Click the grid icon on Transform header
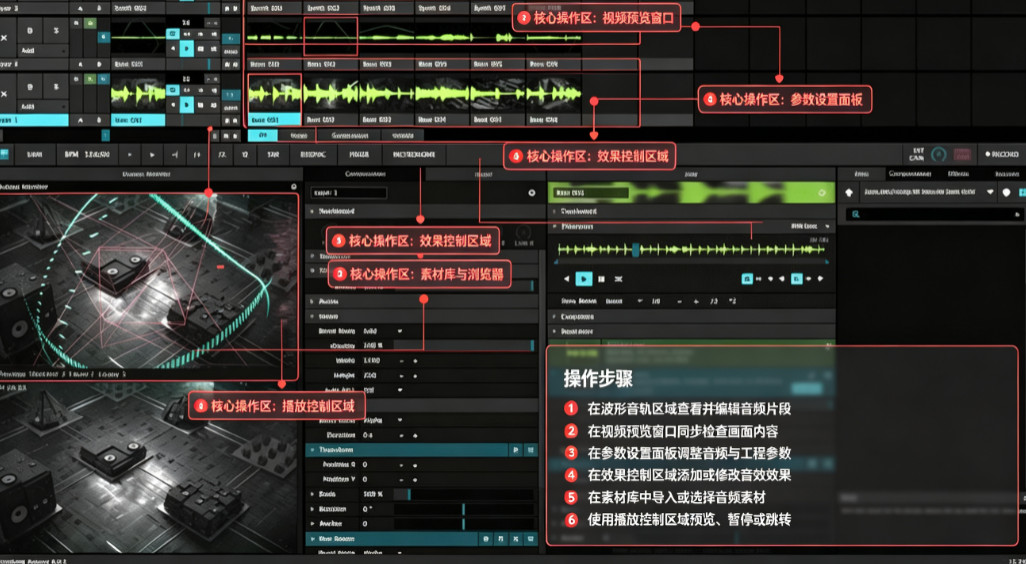Viewport: 1026px width, 564px height. (x=531, y=450)
